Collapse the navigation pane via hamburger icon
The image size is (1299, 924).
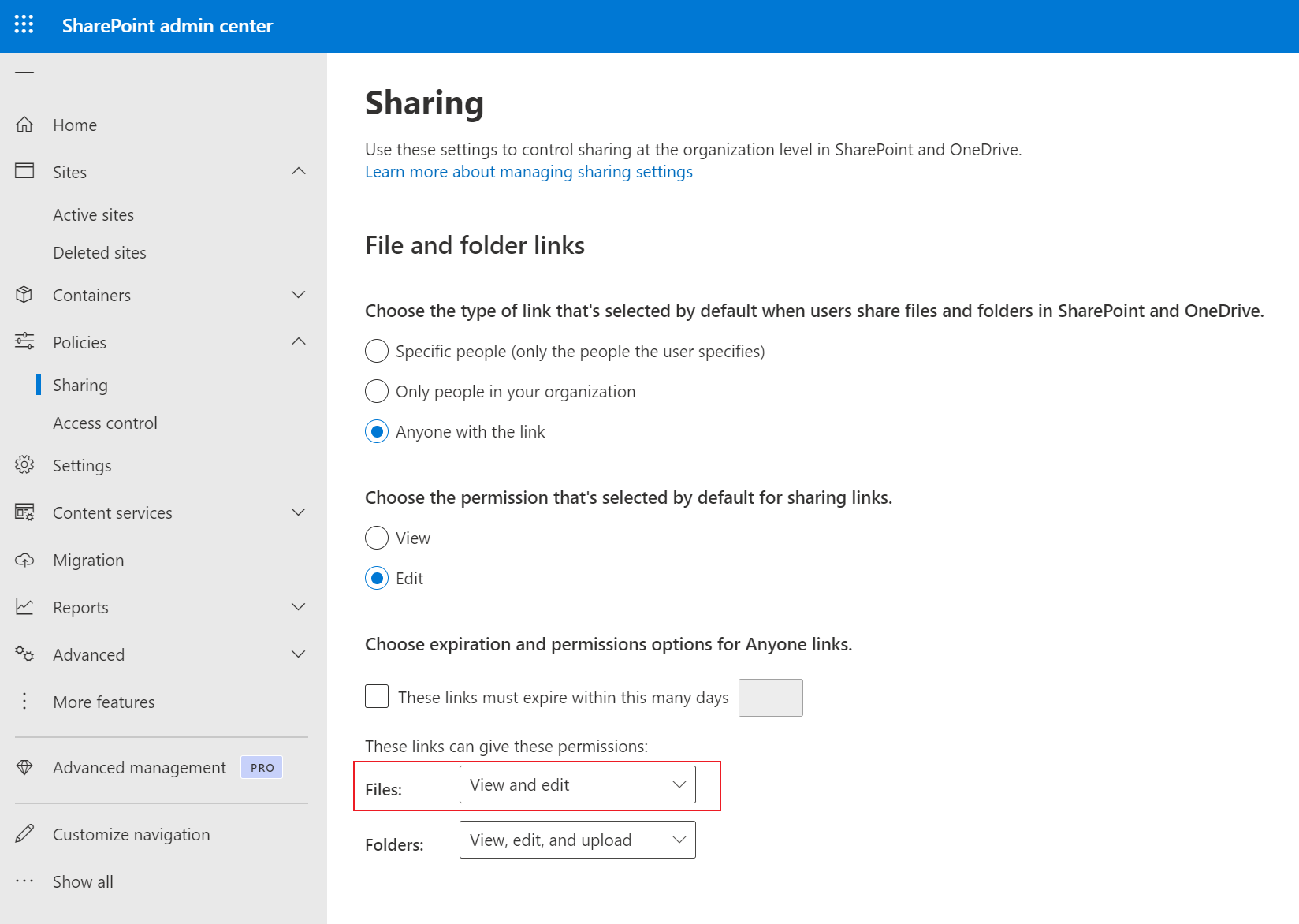24,76
